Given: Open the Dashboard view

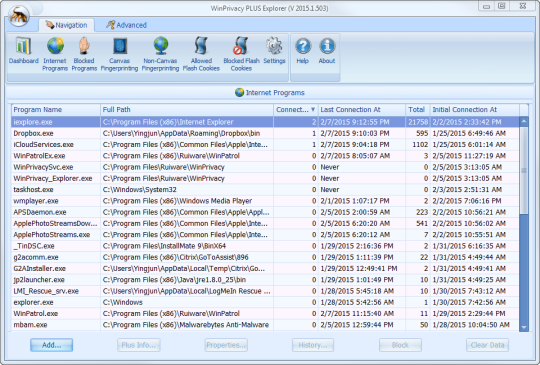Looking at the screenshot, I should pyautogui.click(x=23, y=50).
